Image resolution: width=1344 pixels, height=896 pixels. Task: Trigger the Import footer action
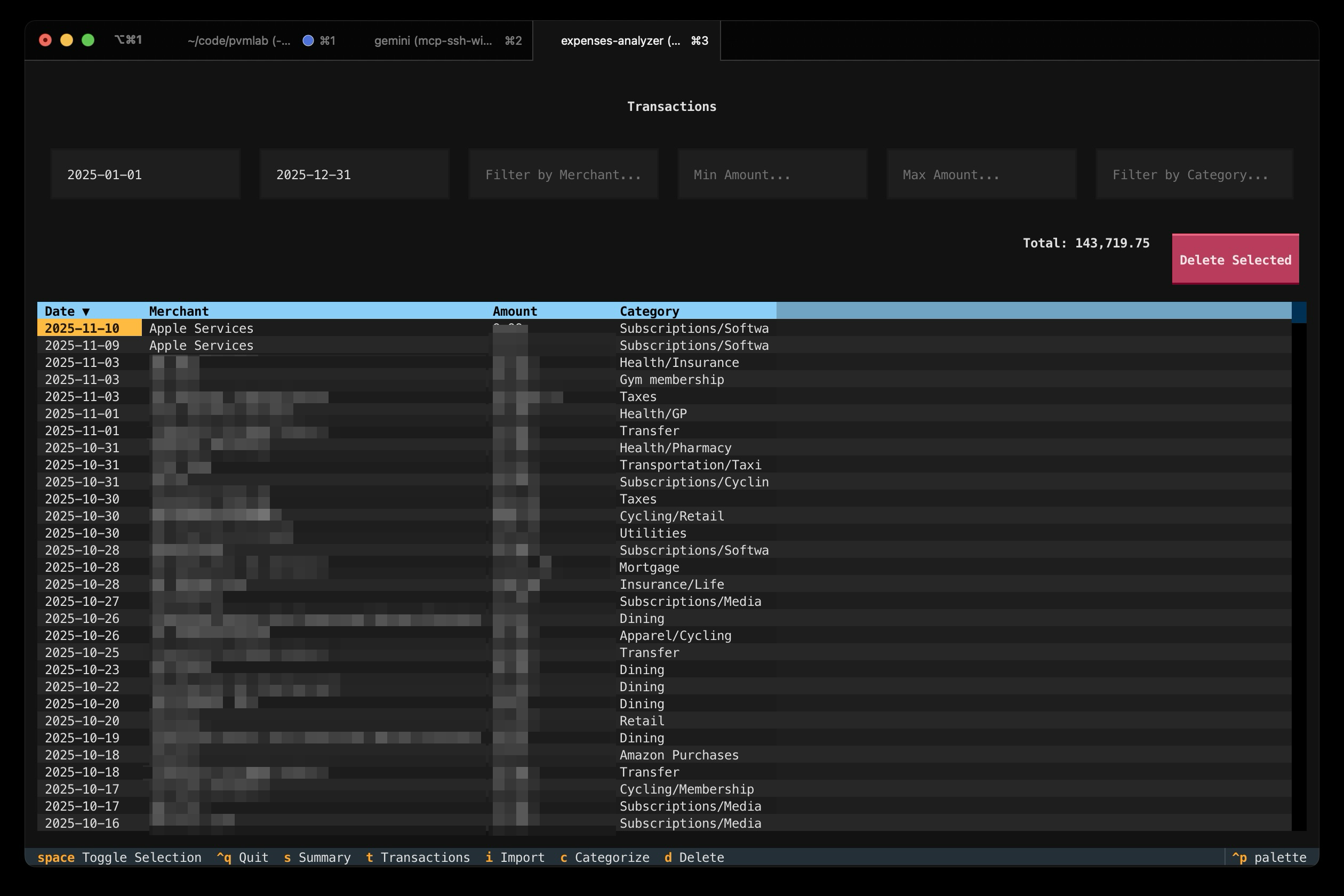[515, 857]
